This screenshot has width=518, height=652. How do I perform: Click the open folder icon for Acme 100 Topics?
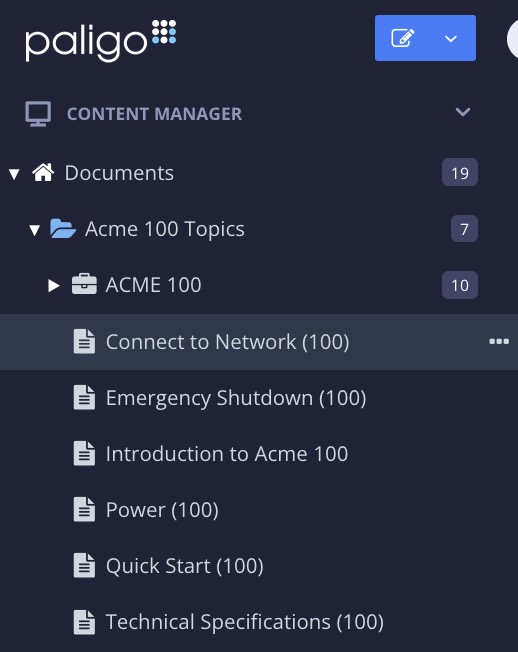tap(63, 228)
